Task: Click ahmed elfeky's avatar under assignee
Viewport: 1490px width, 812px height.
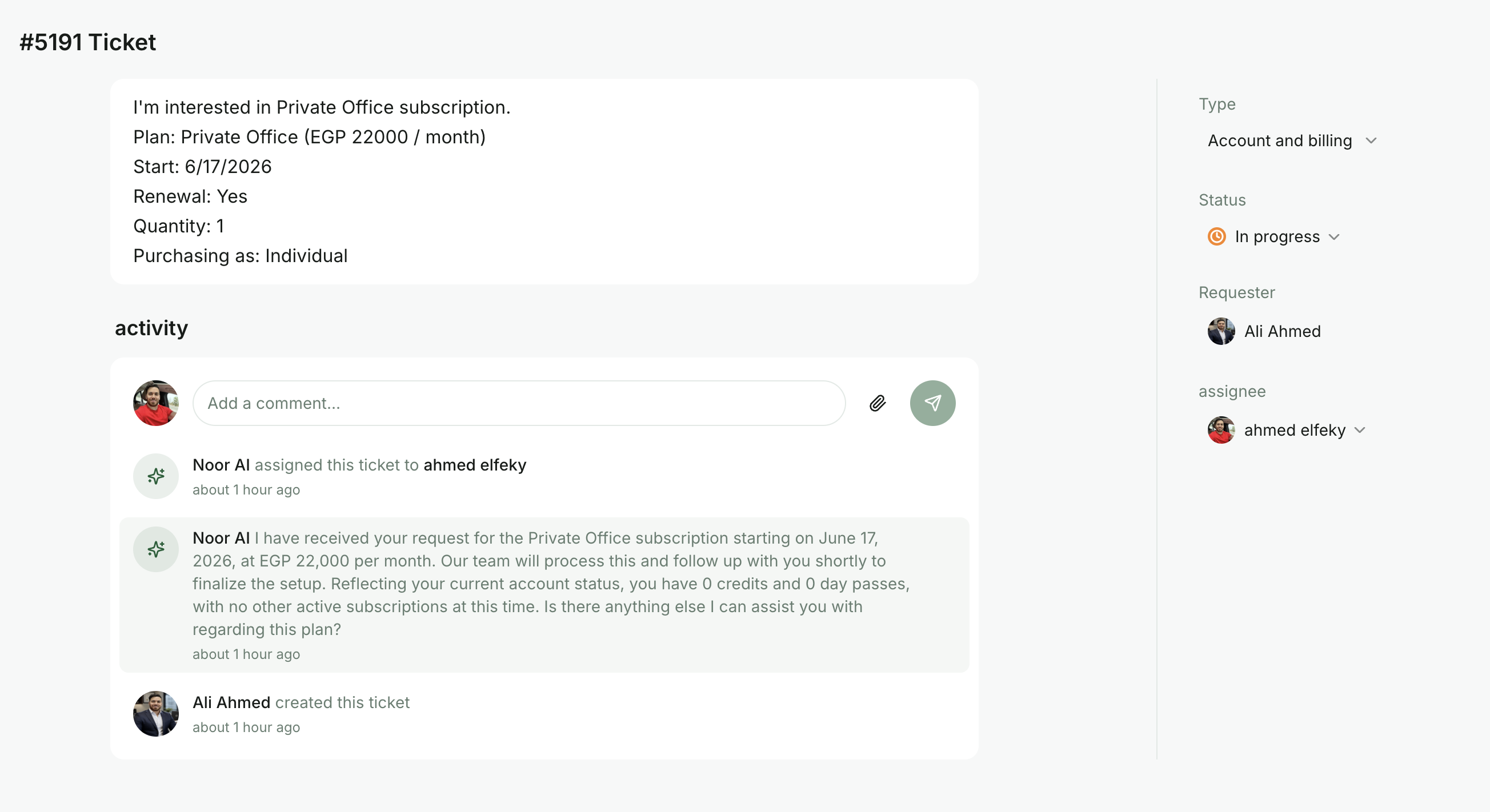Action: pyautogui.click(x=1221, y=430)
